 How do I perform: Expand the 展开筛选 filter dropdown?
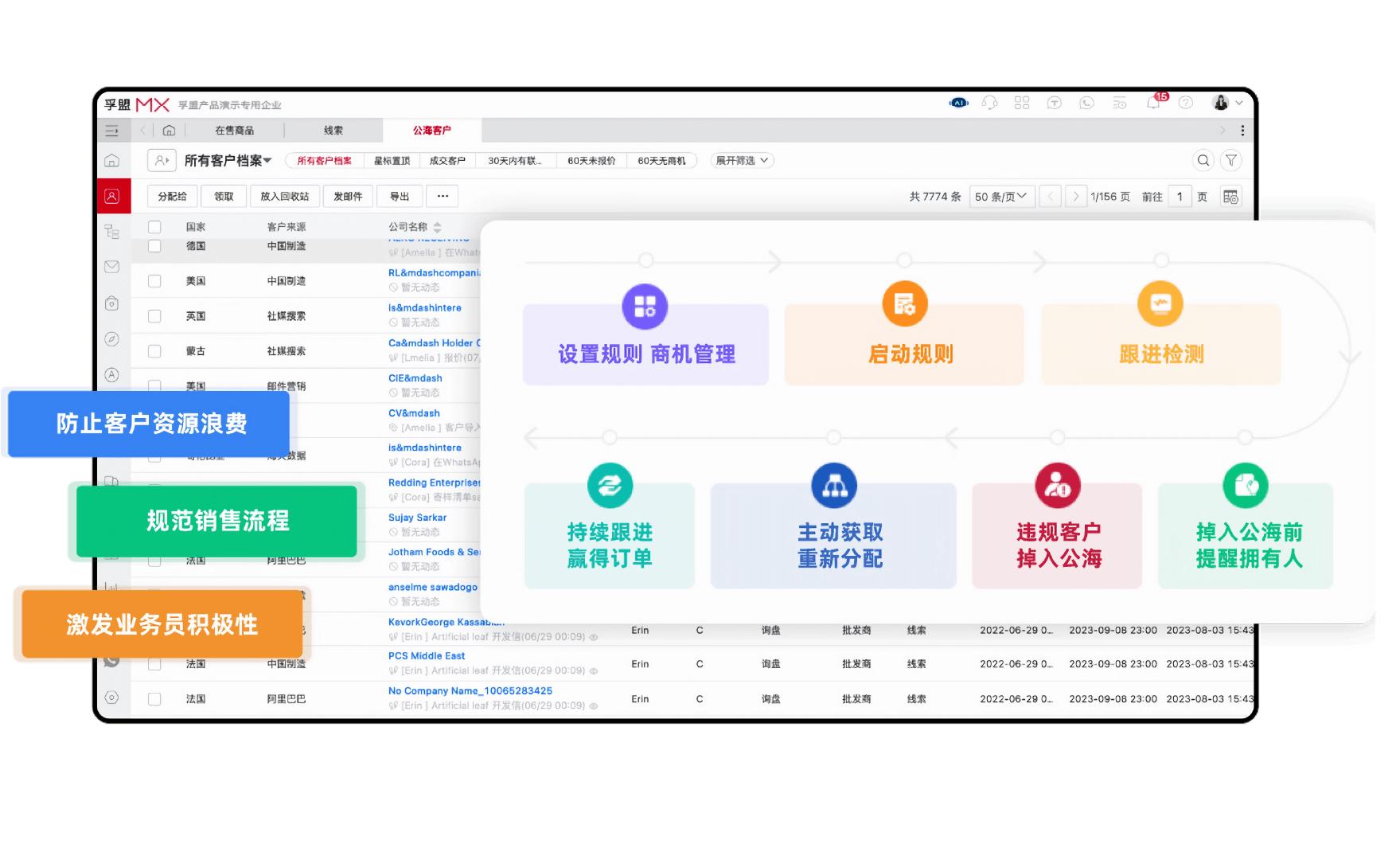click(742, 161)
